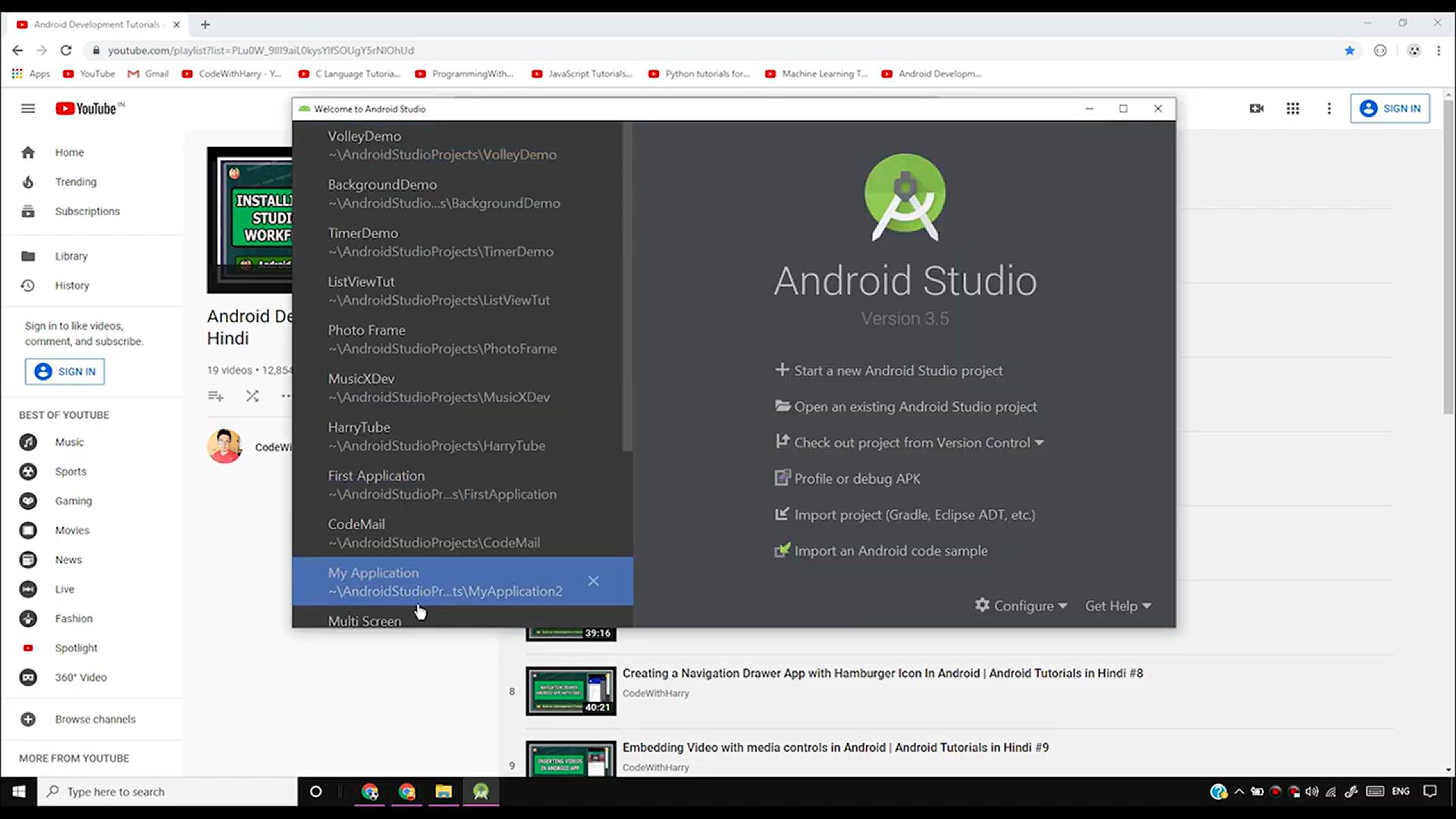Open Library in the YouTube sidebar
1456x819 pixels.
pyautogui.click(x=71, y=256)
